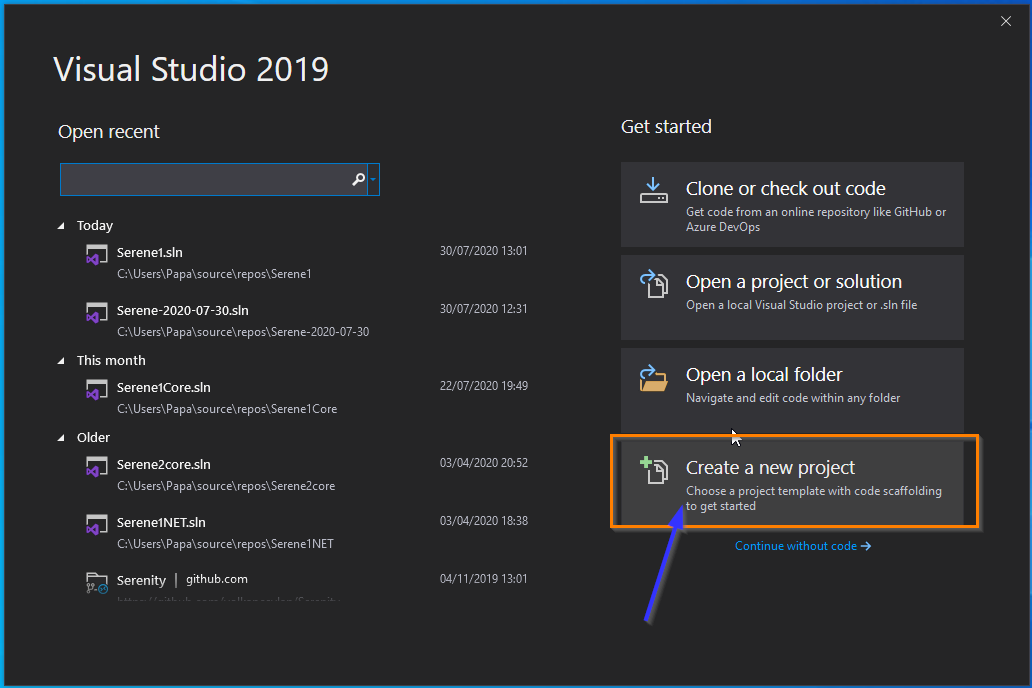This screenshot has height=688, width=1032.
Task: Click the open local folder icon
Action: point(654,378)
